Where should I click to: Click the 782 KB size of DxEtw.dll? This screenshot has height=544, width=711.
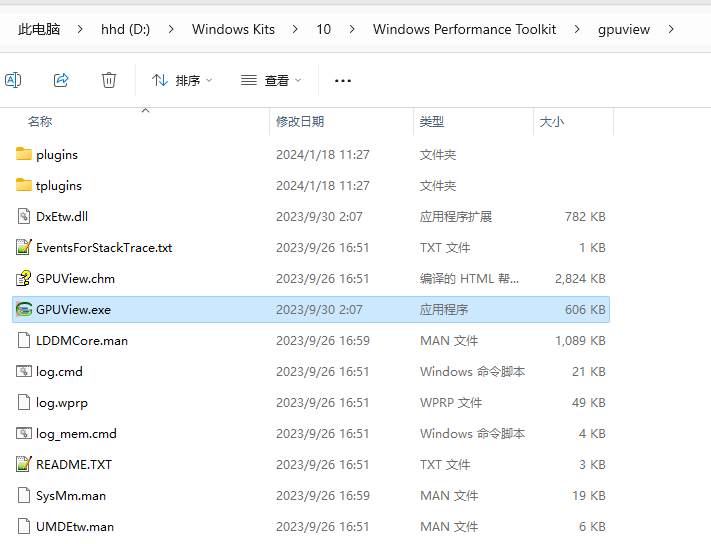pyautogui.click(x=585, y=217)
